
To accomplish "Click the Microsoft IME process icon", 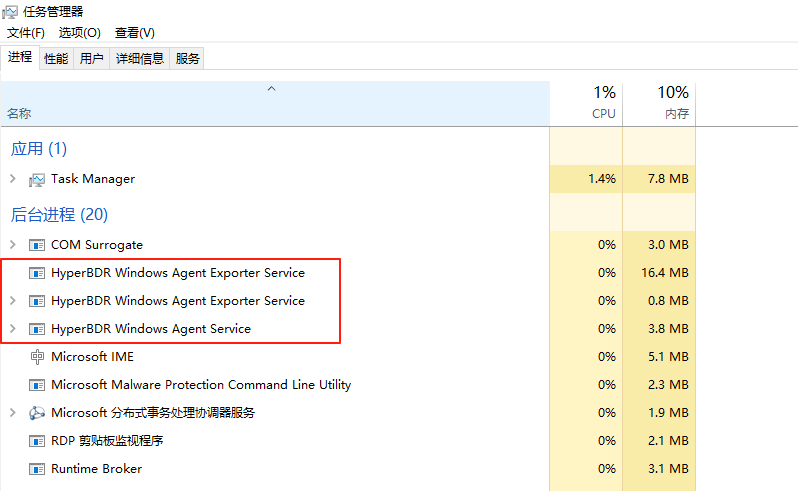I will [37, 357].
